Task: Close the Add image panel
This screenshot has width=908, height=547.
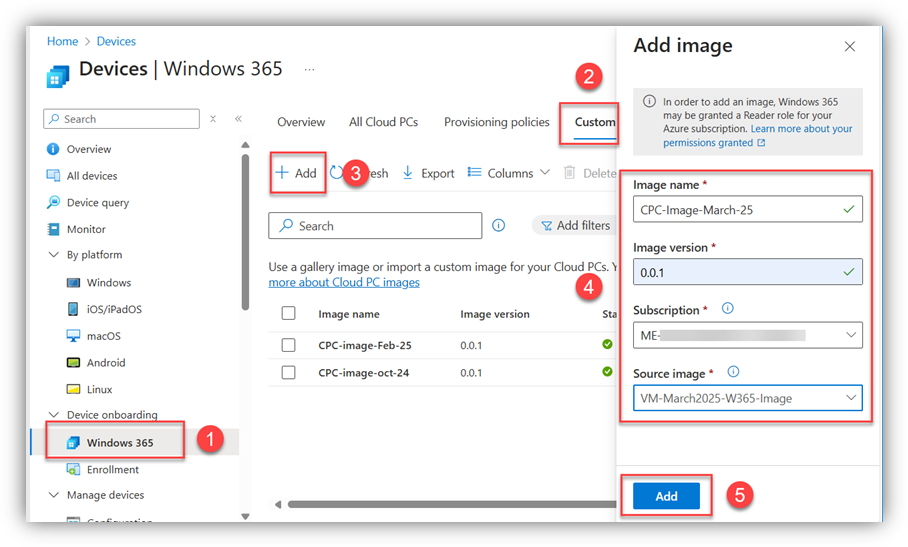Action: (850, 46)
